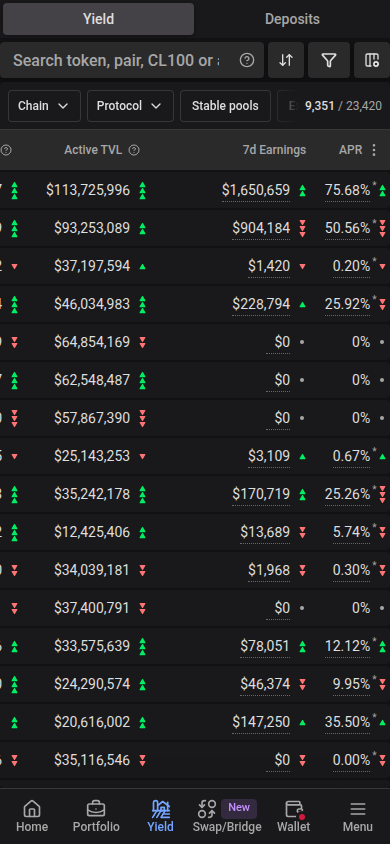Click red arrow beside $35,116,546
The height and width of the screenshot is (844, 390).
(143, 761)
